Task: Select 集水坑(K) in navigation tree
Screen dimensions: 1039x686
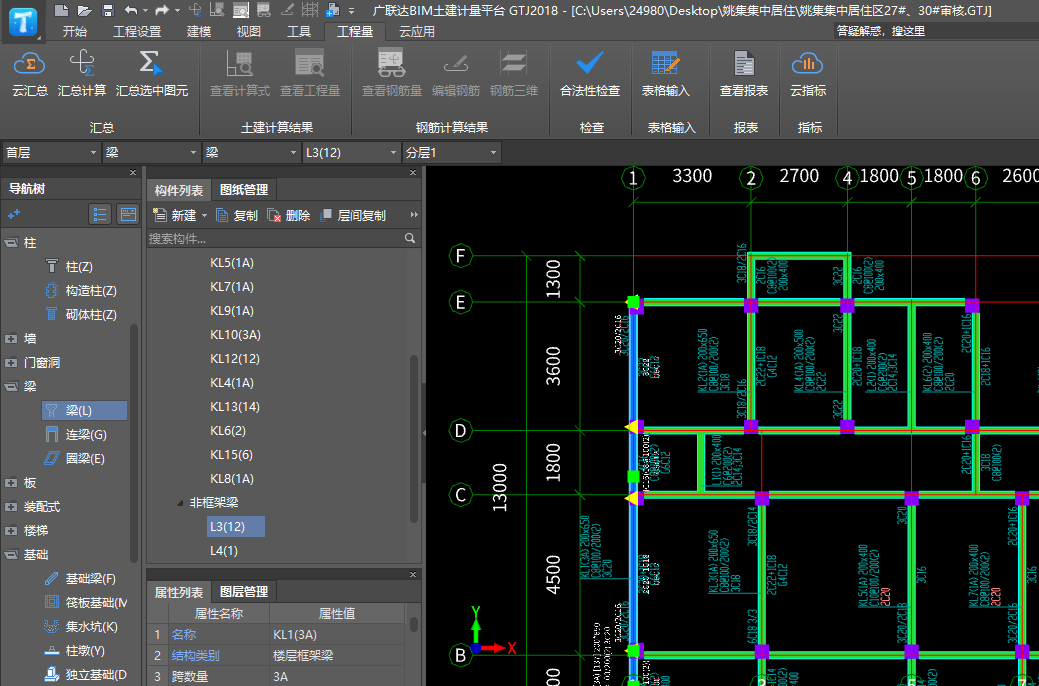Action: click(x=91, y=626)
